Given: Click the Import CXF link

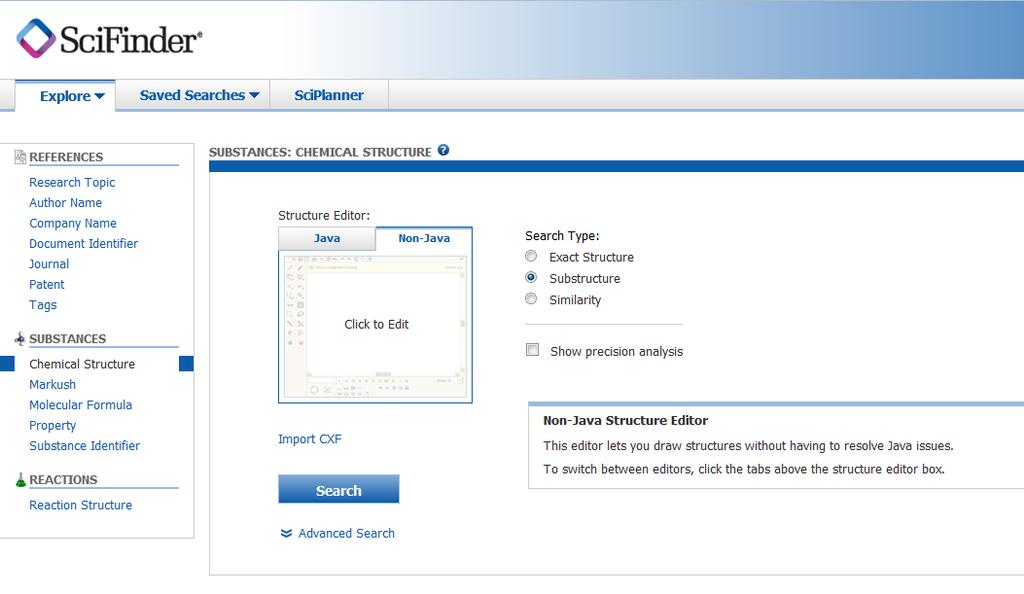Looking at the screenshot, I should click(x=310, y=439).
